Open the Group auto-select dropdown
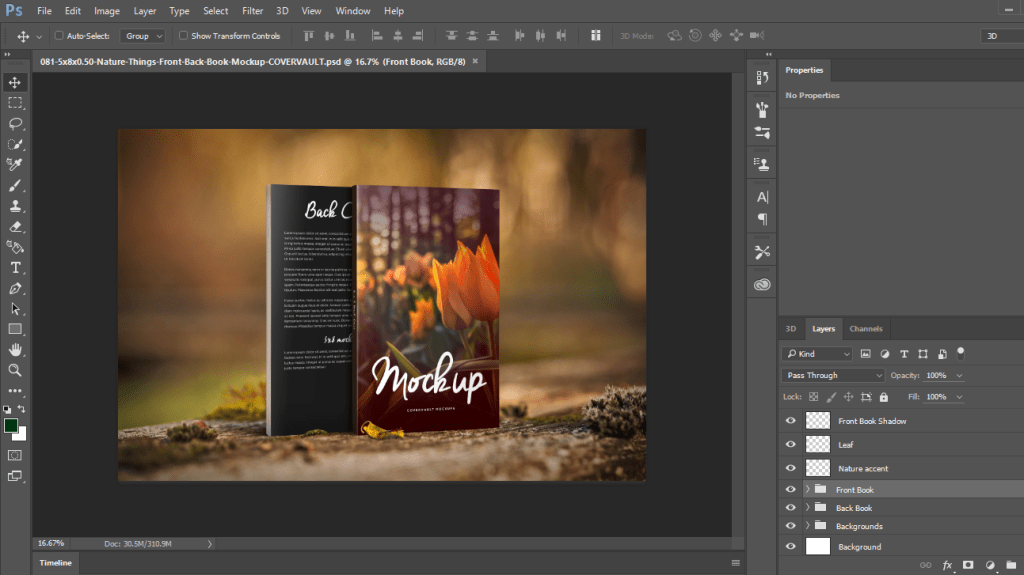1024x575 pixels. [x=143, y=36]
